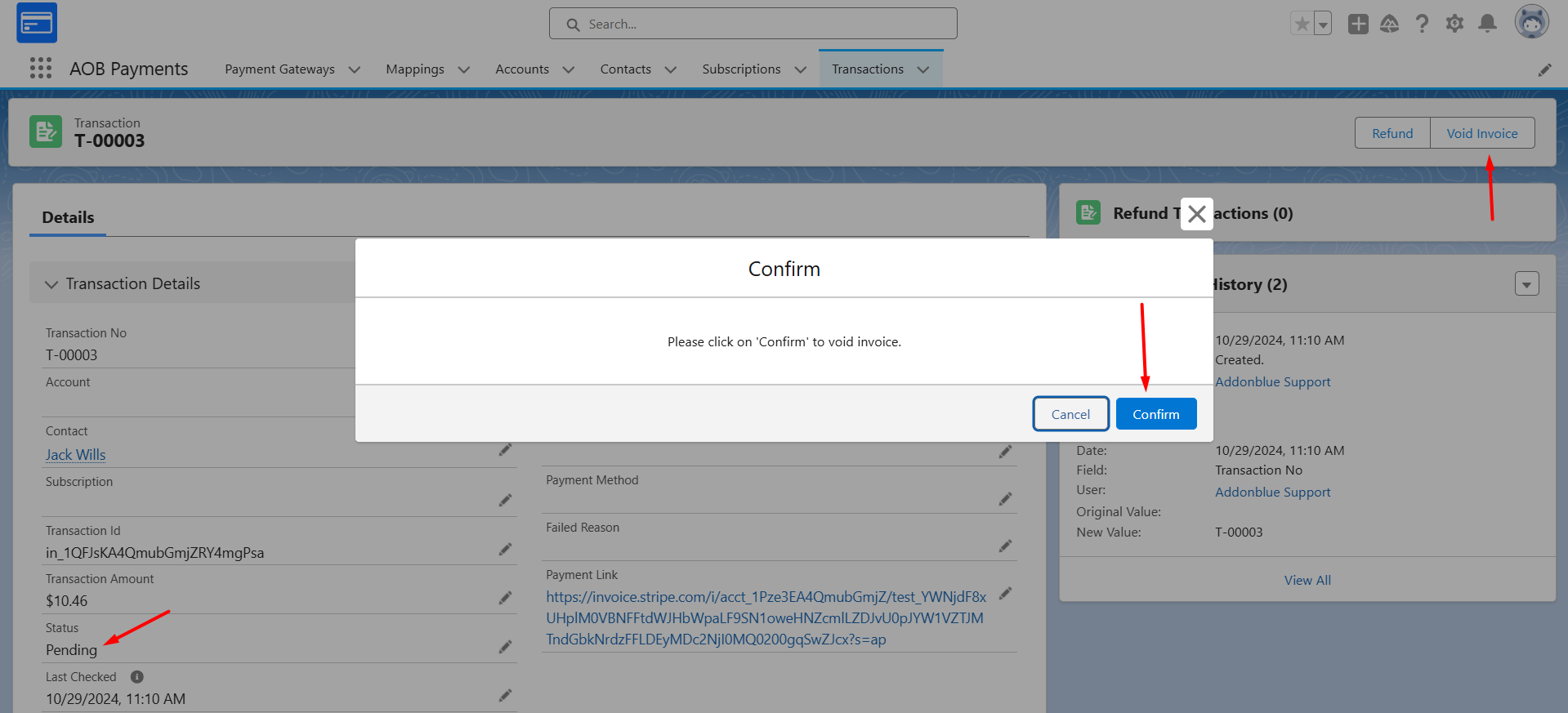Click the favorites star icon

[x=1302, y=24]
